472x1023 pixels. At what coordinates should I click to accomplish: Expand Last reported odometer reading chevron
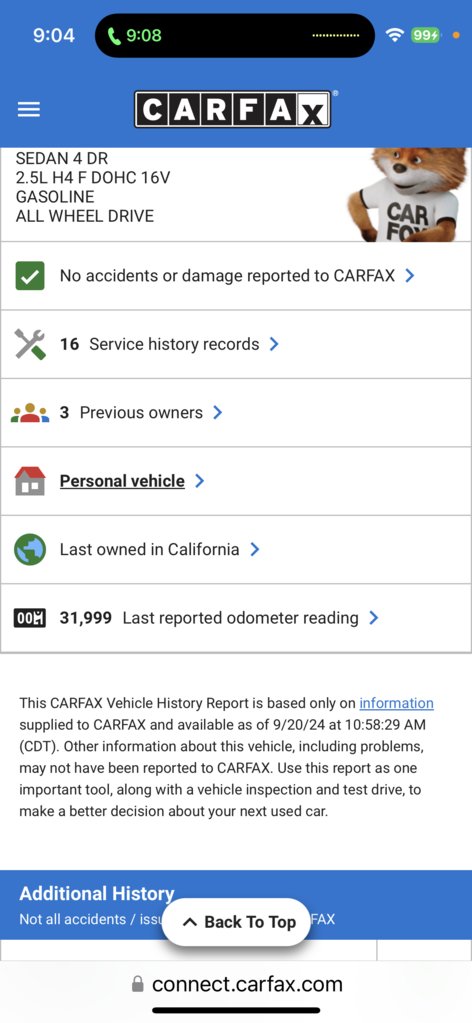(373, 618)
